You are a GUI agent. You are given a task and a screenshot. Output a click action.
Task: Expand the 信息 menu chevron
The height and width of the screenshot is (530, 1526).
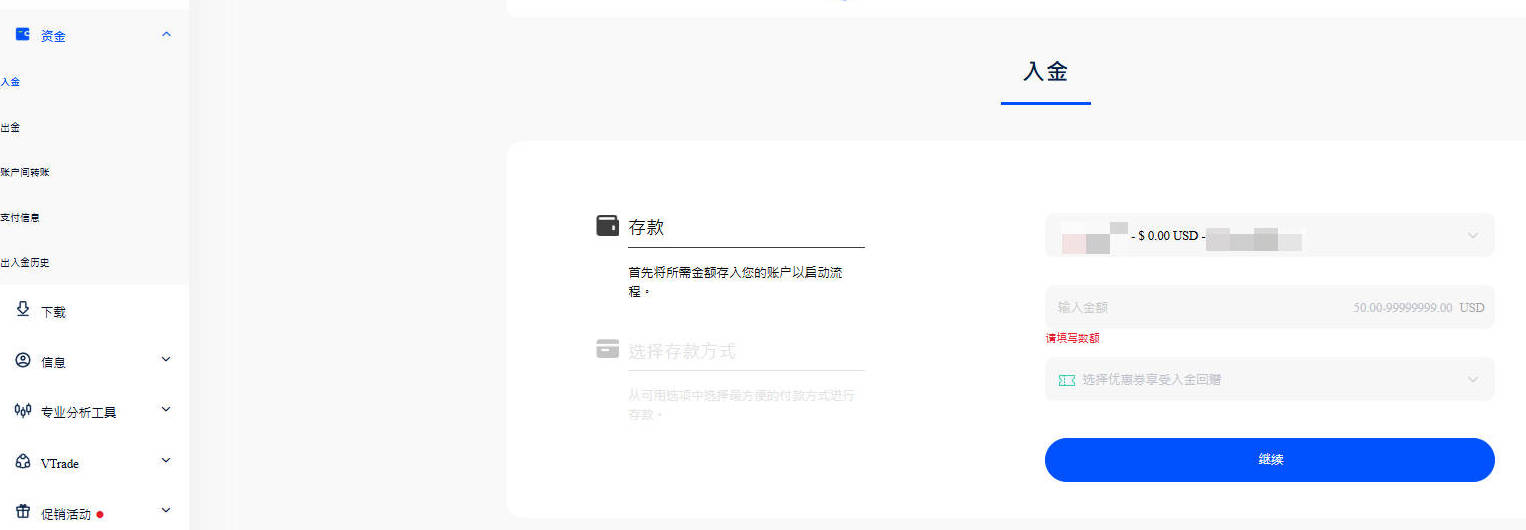click(x=166, y=359)
